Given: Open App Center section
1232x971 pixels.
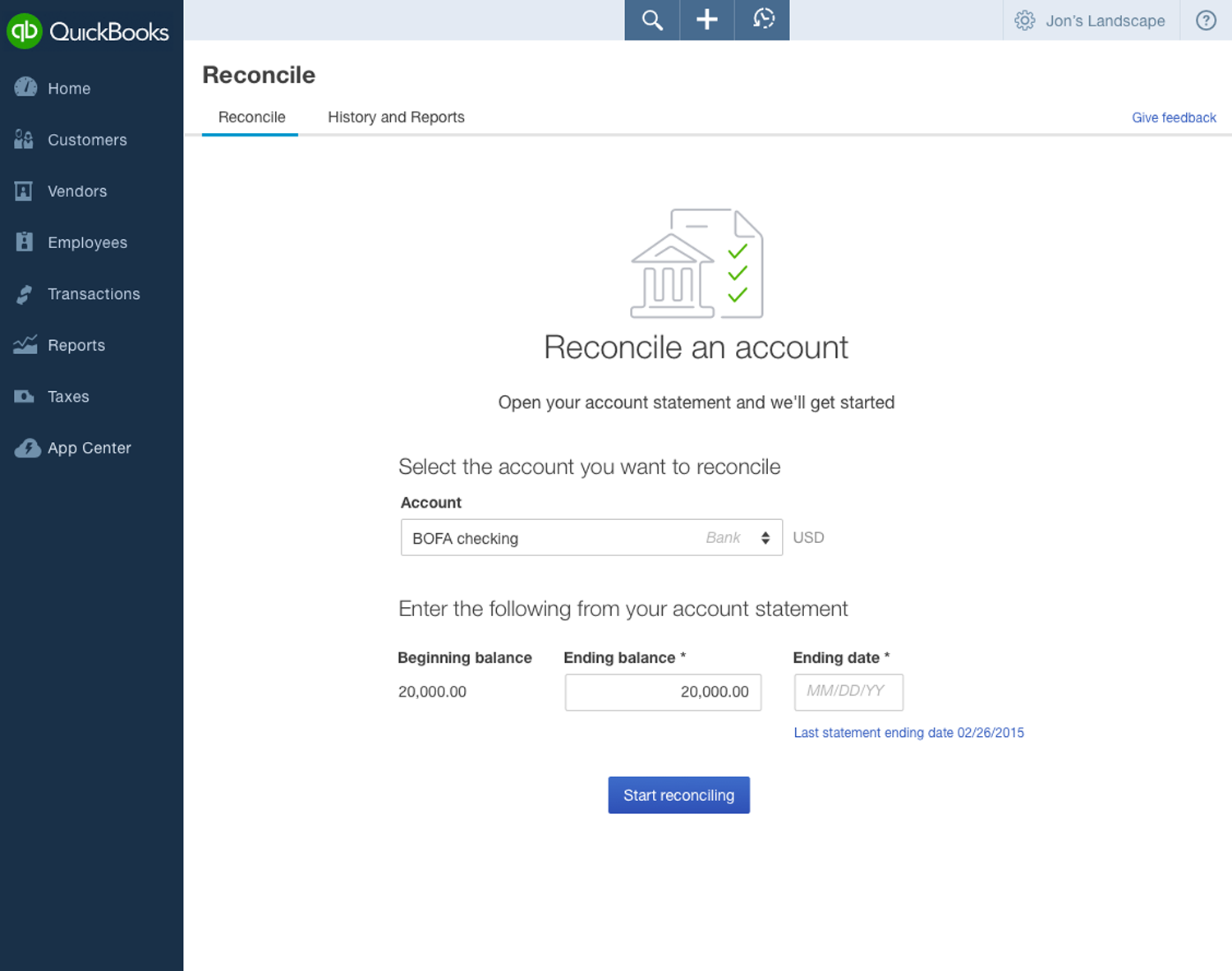Looking at the screenshot, I should click(x=90, y=448).
